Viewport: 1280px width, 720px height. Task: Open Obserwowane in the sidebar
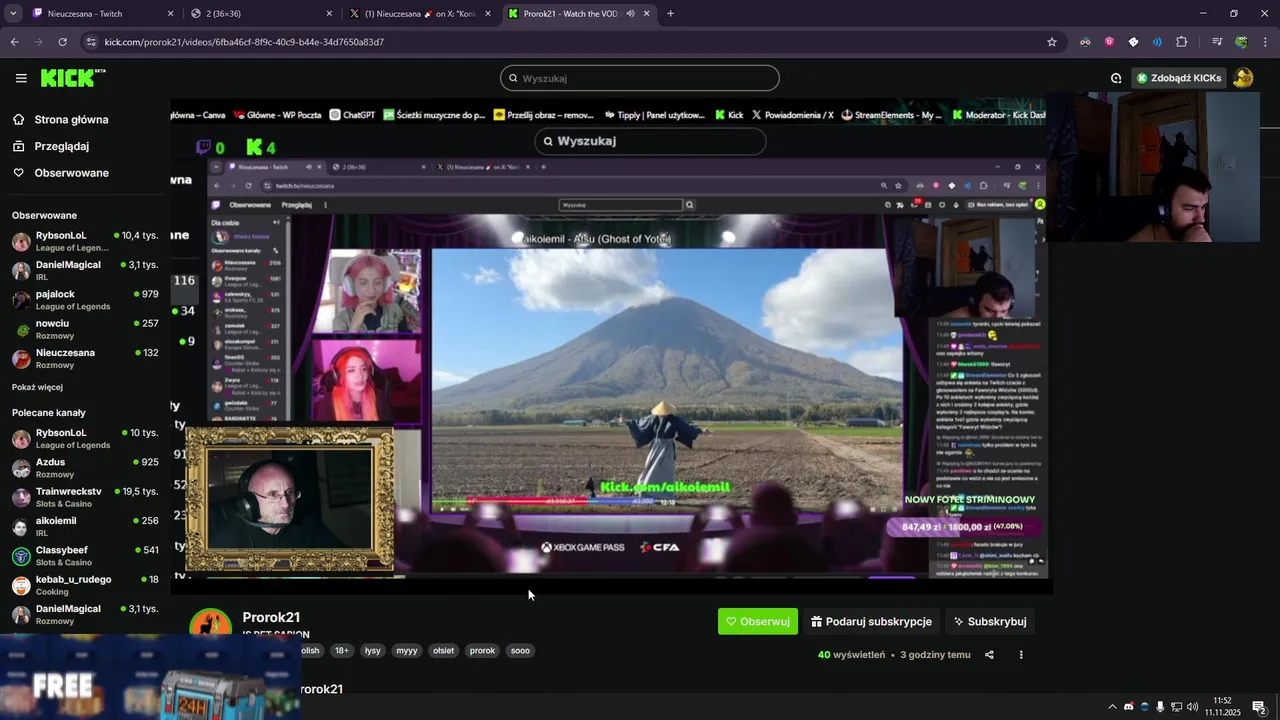71,173
